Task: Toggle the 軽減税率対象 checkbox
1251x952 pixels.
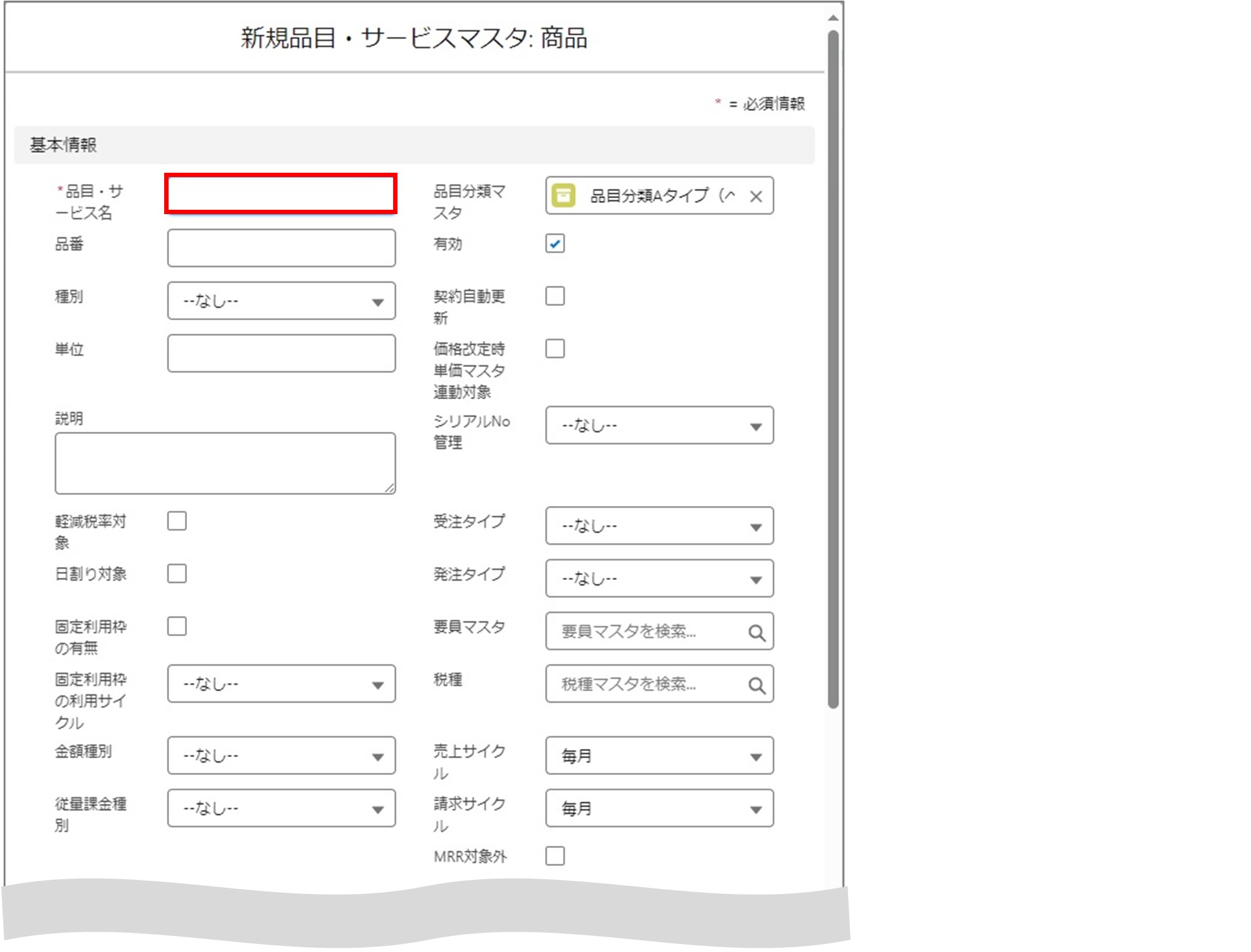Action: point(177,521)
